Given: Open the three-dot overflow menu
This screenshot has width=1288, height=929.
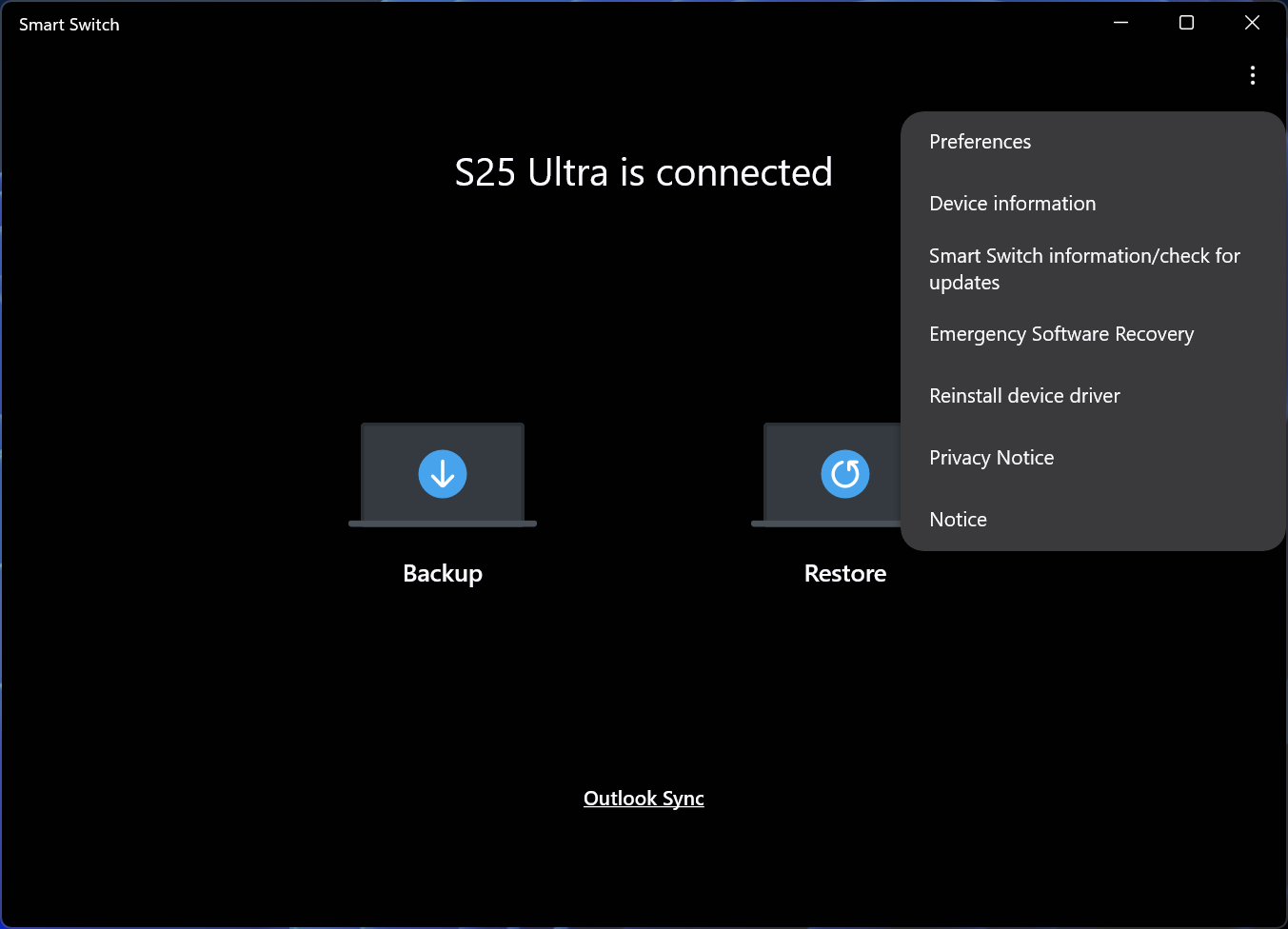Looking at the screenshot, I should point(1253,75).
